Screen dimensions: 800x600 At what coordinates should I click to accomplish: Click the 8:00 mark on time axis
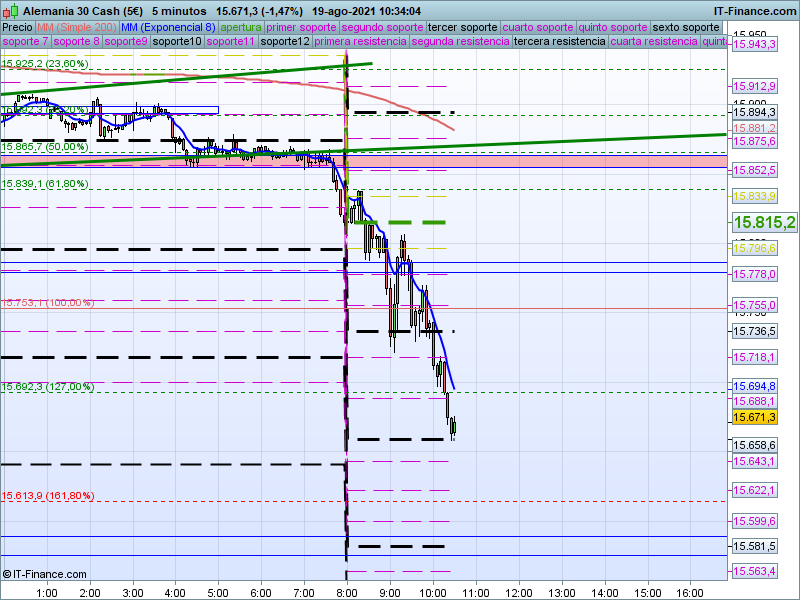pyautogui.click(x=346, y=592)
